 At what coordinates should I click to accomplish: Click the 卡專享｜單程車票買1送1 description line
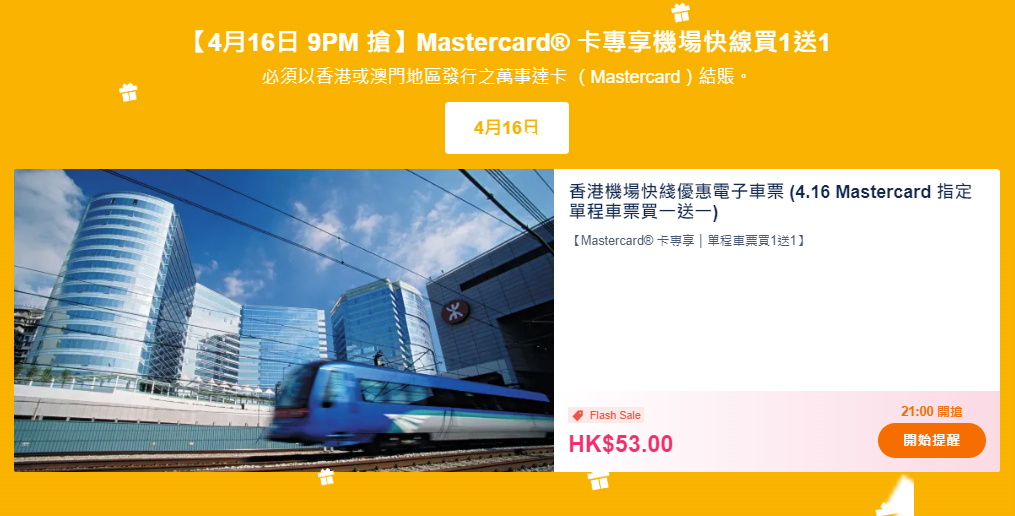point(687,241)
